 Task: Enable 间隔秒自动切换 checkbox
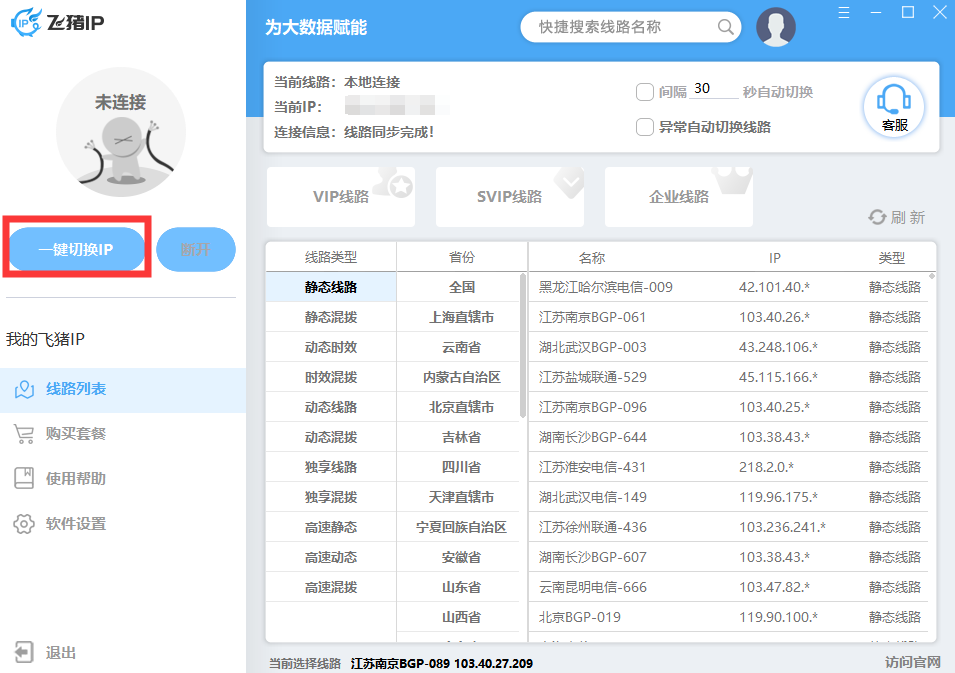(645, 92)
